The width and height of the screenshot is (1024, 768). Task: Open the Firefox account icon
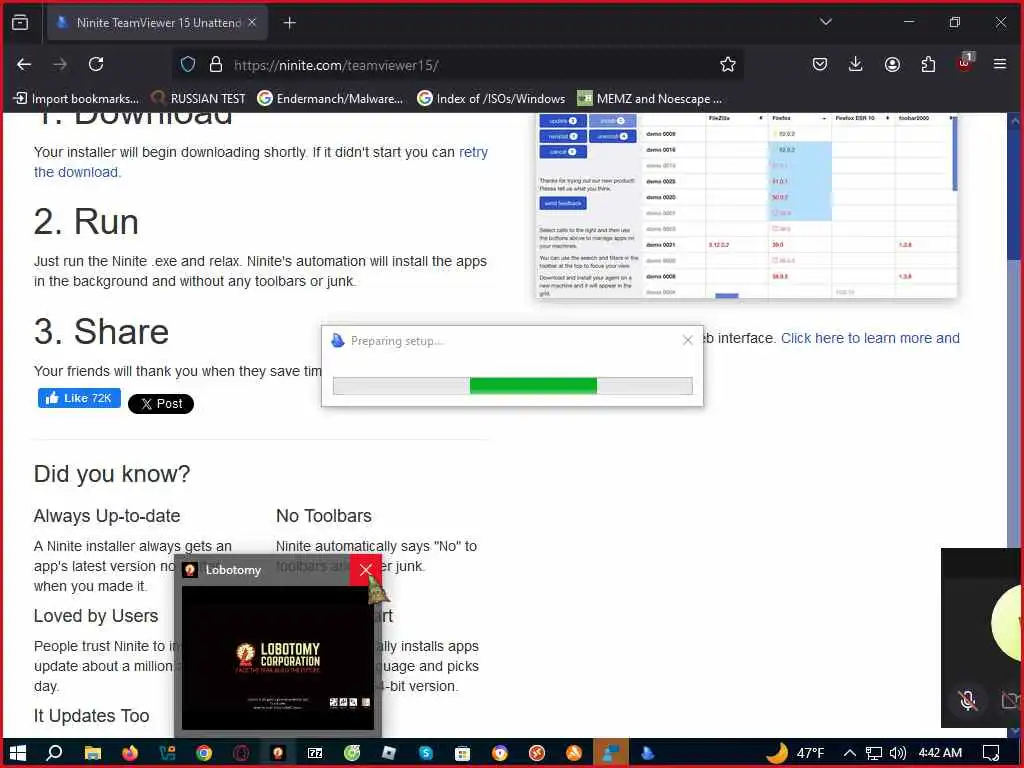(892, 64)
